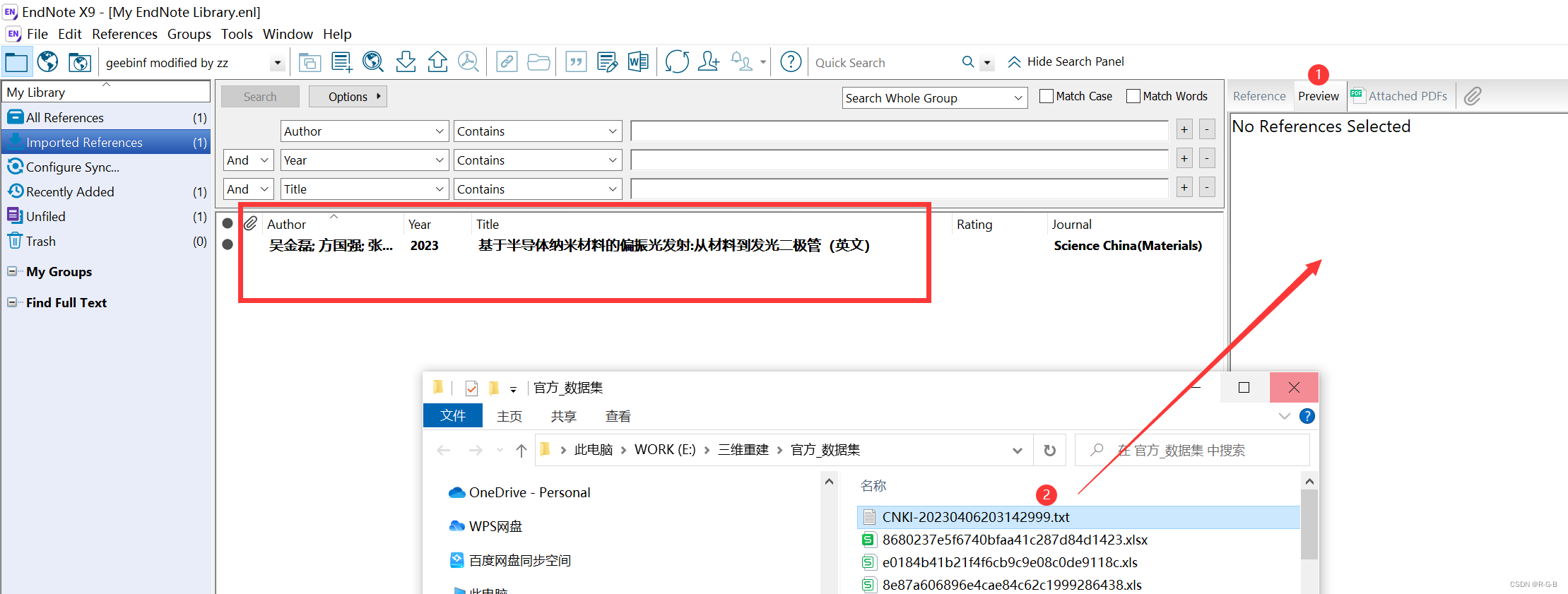Click the Sync Library circular arrows icon
This screenshot has width=1568, height=594.
click(677, 62)
